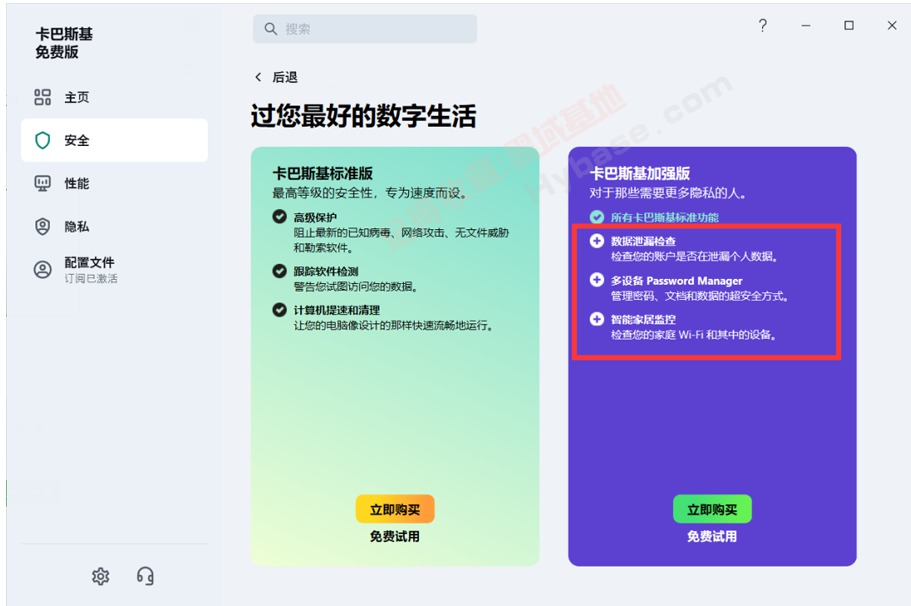Switch to the 性能 section
This screenshot has height=606, width=911.
coord(114,184)
